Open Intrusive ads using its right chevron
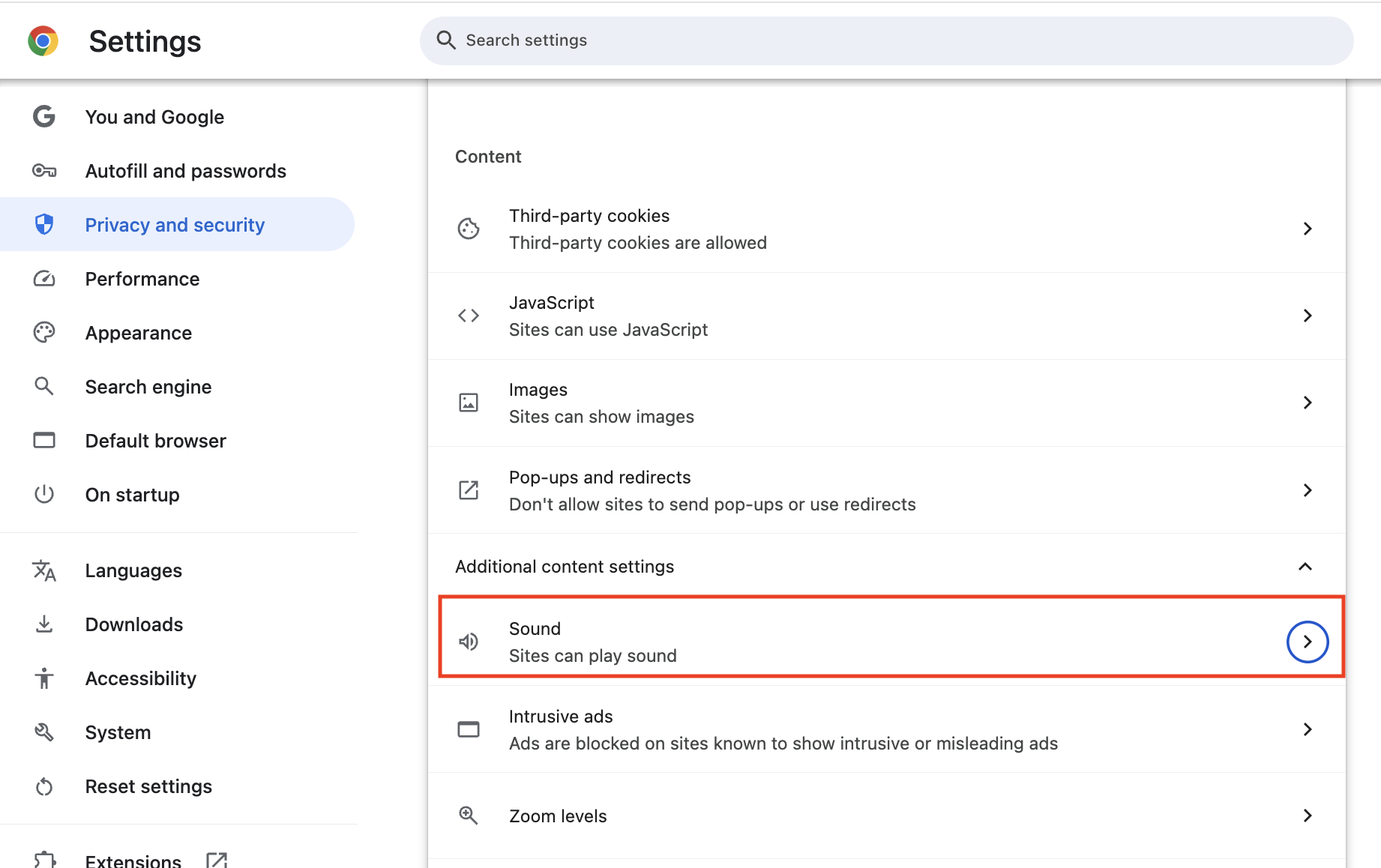 coord(1308,729)
